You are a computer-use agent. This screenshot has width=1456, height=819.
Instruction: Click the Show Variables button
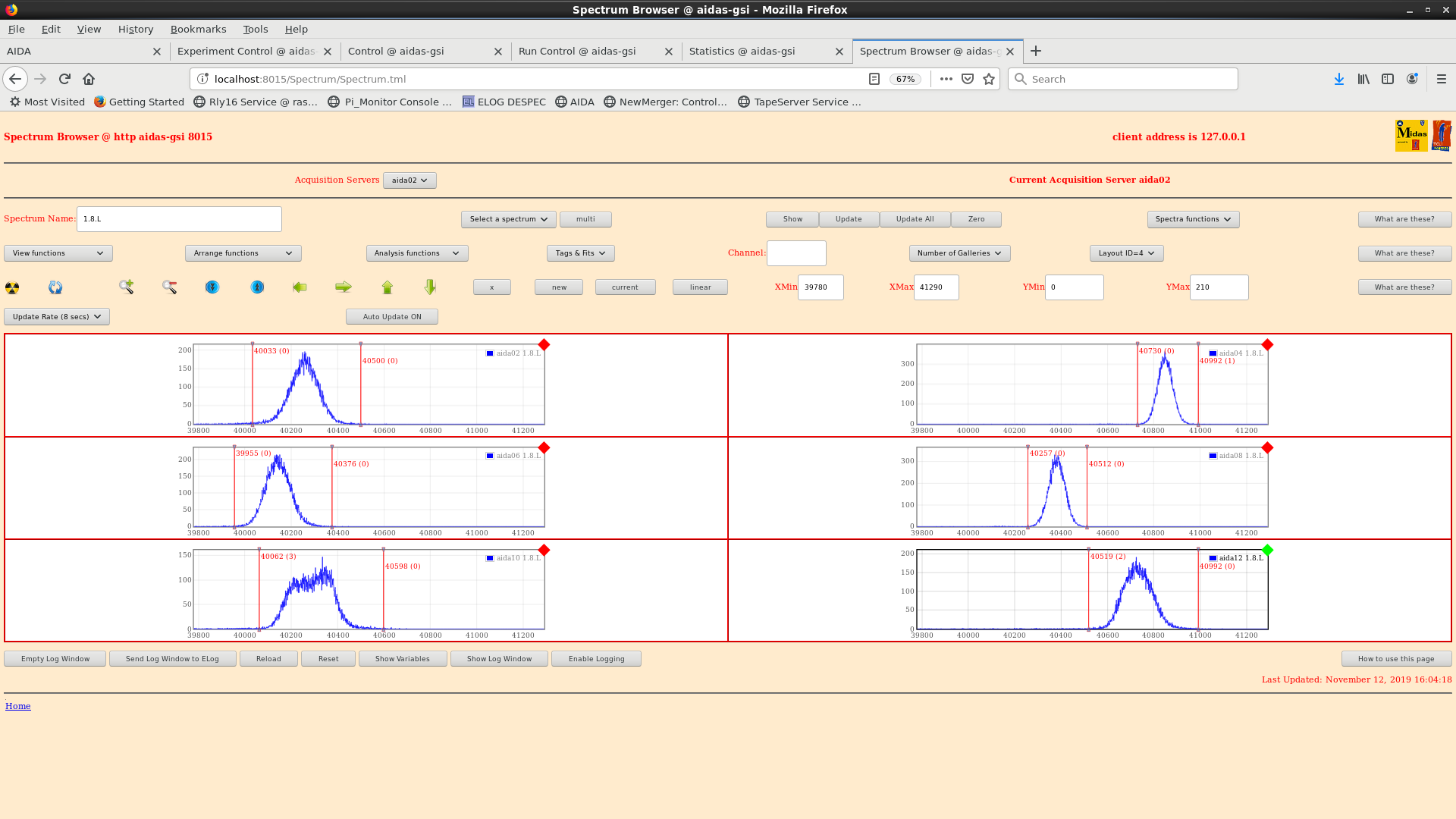click(x=403, y=659)
